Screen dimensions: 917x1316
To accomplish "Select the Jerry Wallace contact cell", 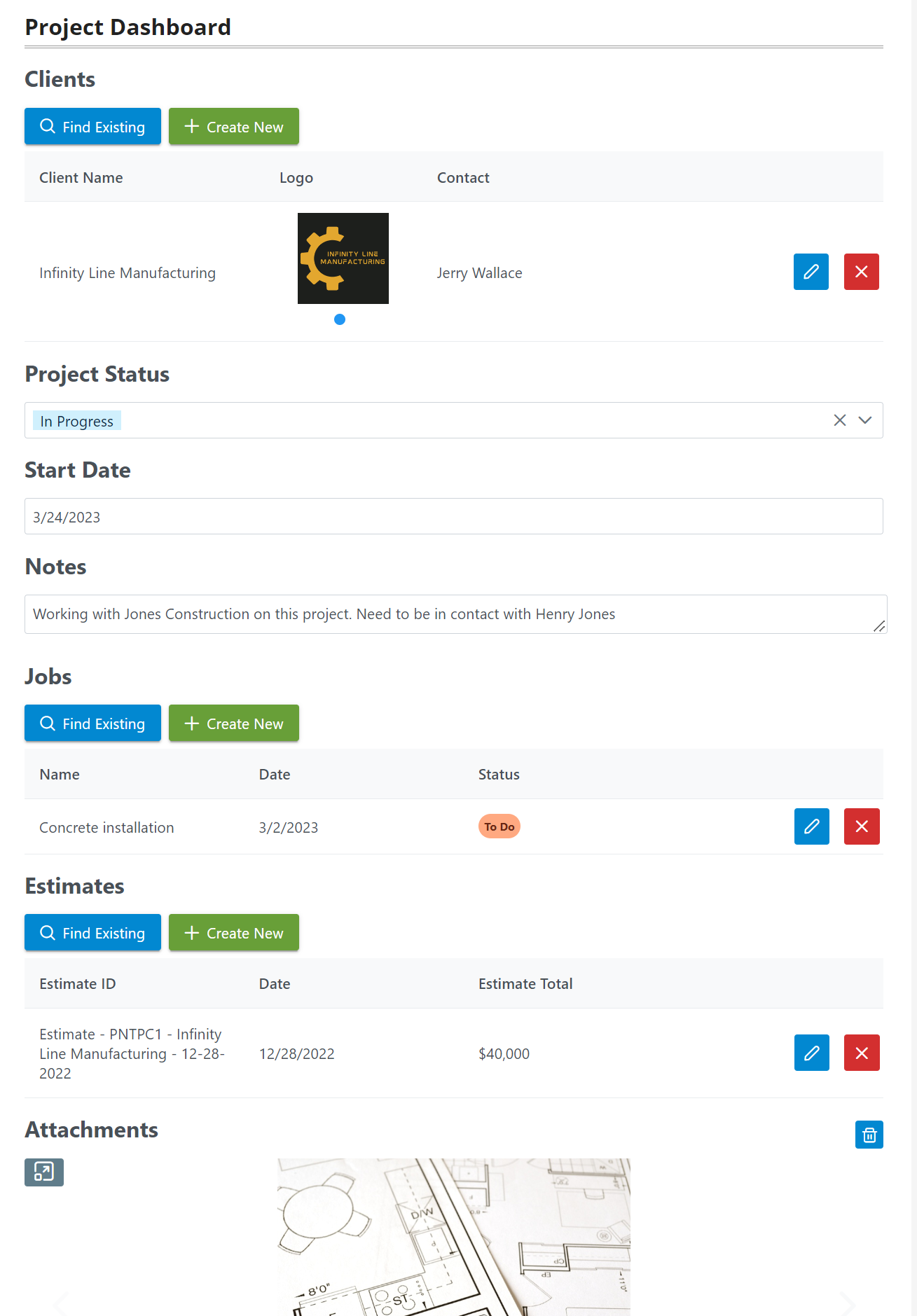I will [x=480, y=273].
